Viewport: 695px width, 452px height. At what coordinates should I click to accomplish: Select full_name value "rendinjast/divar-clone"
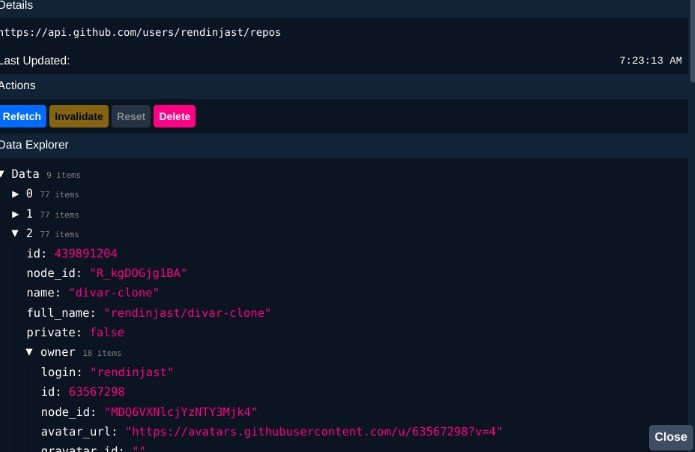(187, 313)
